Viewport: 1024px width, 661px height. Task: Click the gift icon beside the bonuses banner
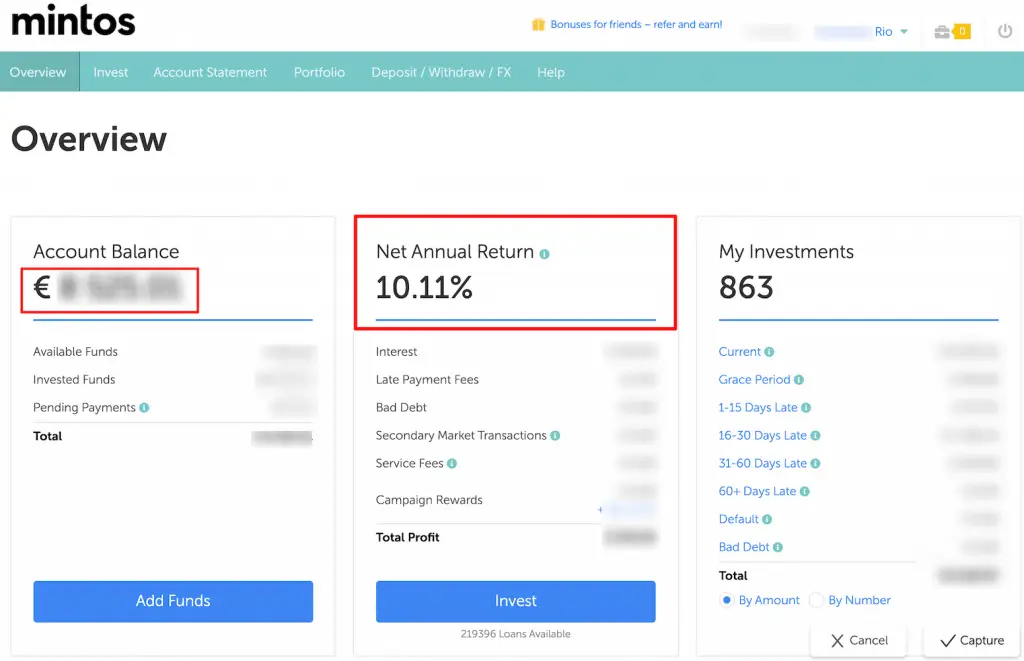pyautogui.click(x=541, y=23)
